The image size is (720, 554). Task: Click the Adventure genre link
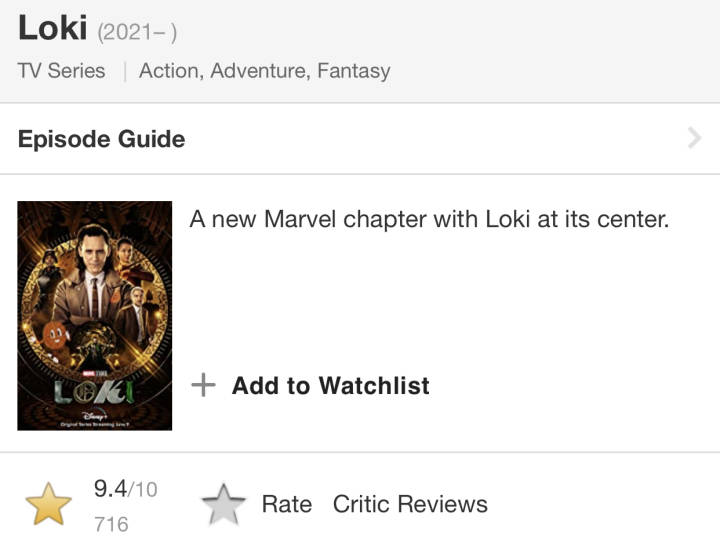(259, 71)
